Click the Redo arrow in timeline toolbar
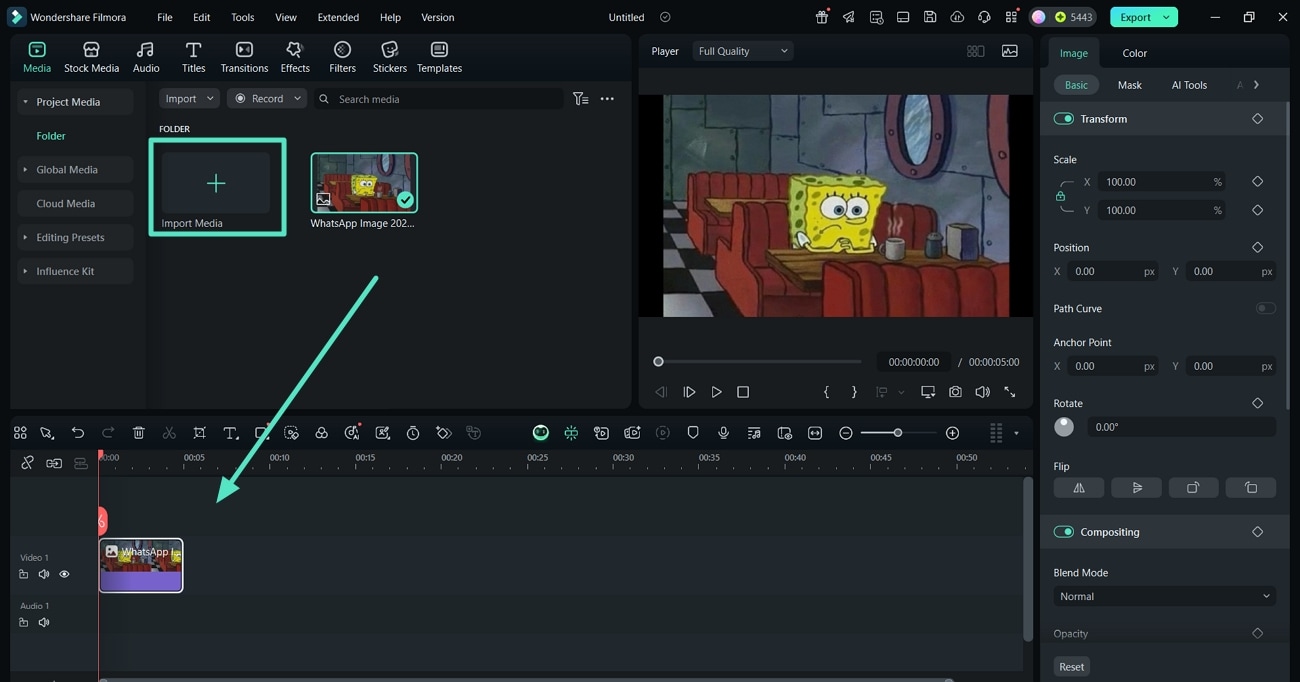Screen dimensions: 1300x682 pos(108,433)
